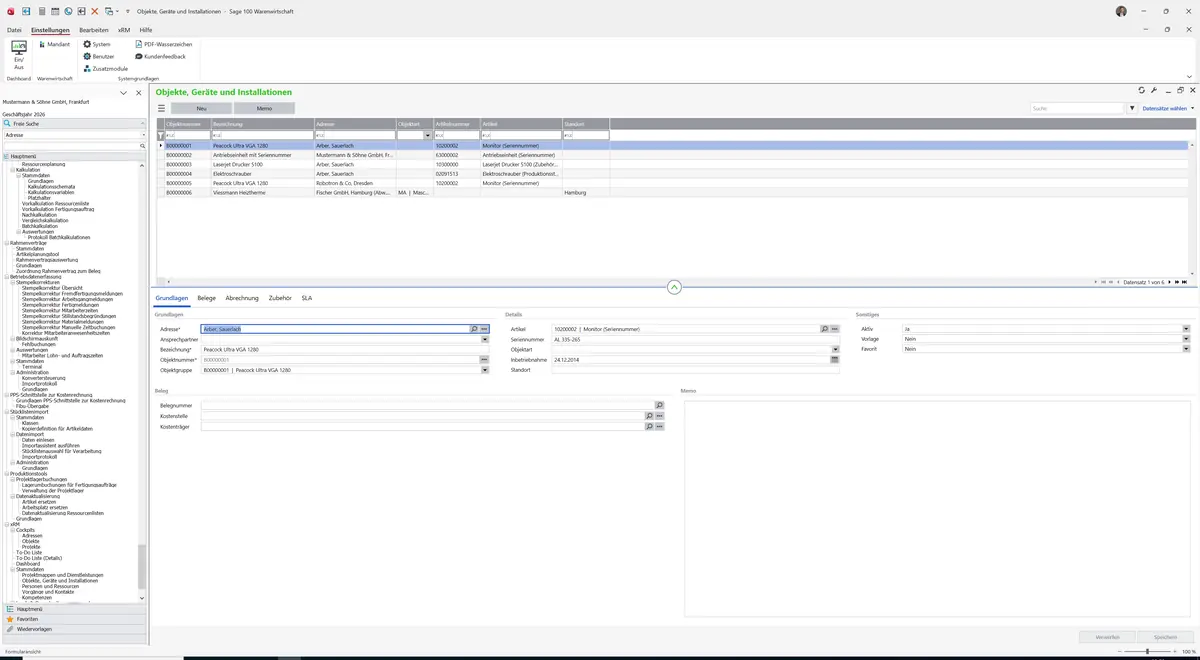Open PDF-Wasserzeichen settings
Image resolution: width=1200 pixels, height=660 pixels.
click(163, 44)
